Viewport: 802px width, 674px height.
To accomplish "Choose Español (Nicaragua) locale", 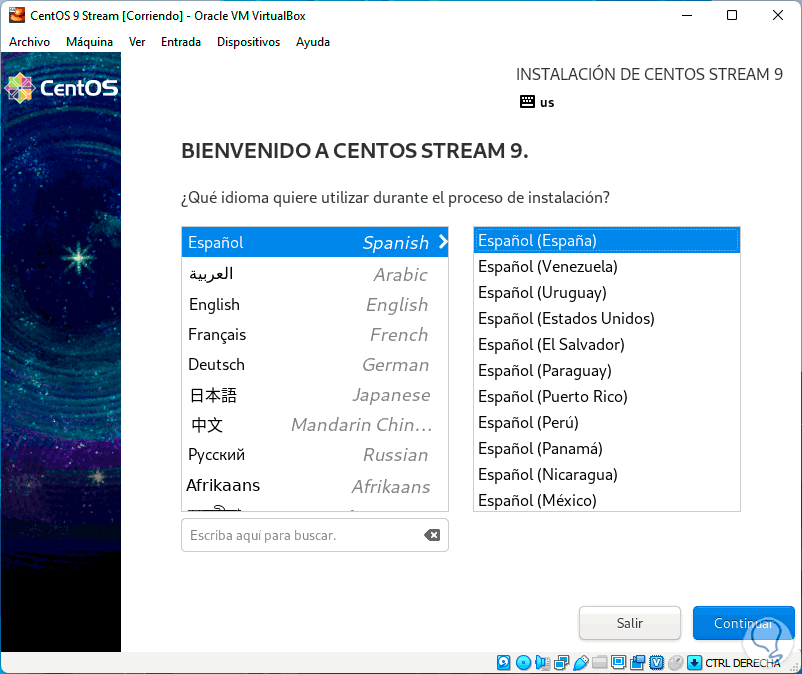I will pos(607,475).
